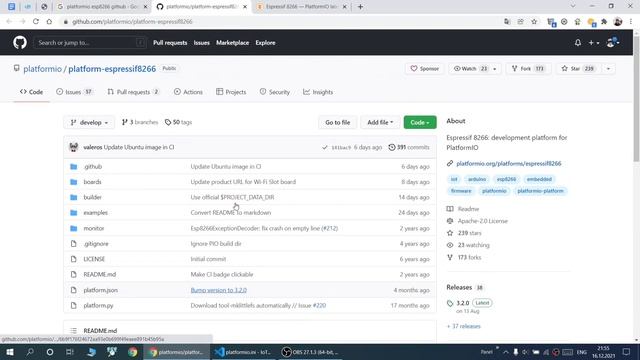This screenshot has width=640, height=360.
Task: Select the platformio-platform topic tag
Action: pos(540,191)
